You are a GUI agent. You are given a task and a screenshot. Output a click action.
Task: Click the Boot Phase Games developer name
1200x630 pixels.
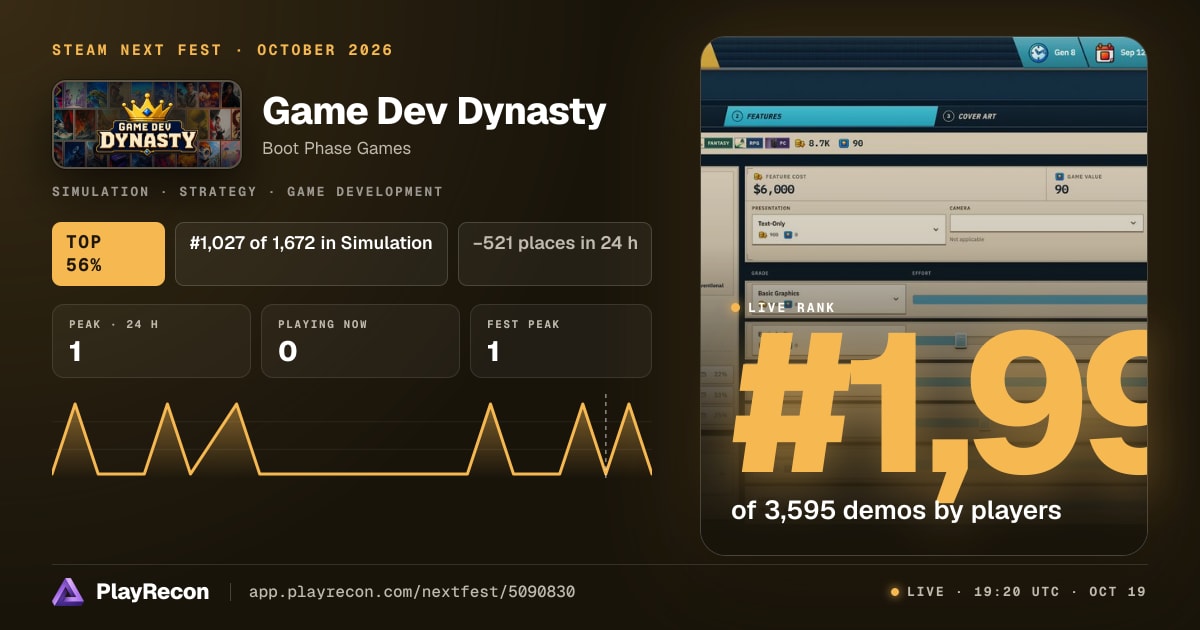336,148
